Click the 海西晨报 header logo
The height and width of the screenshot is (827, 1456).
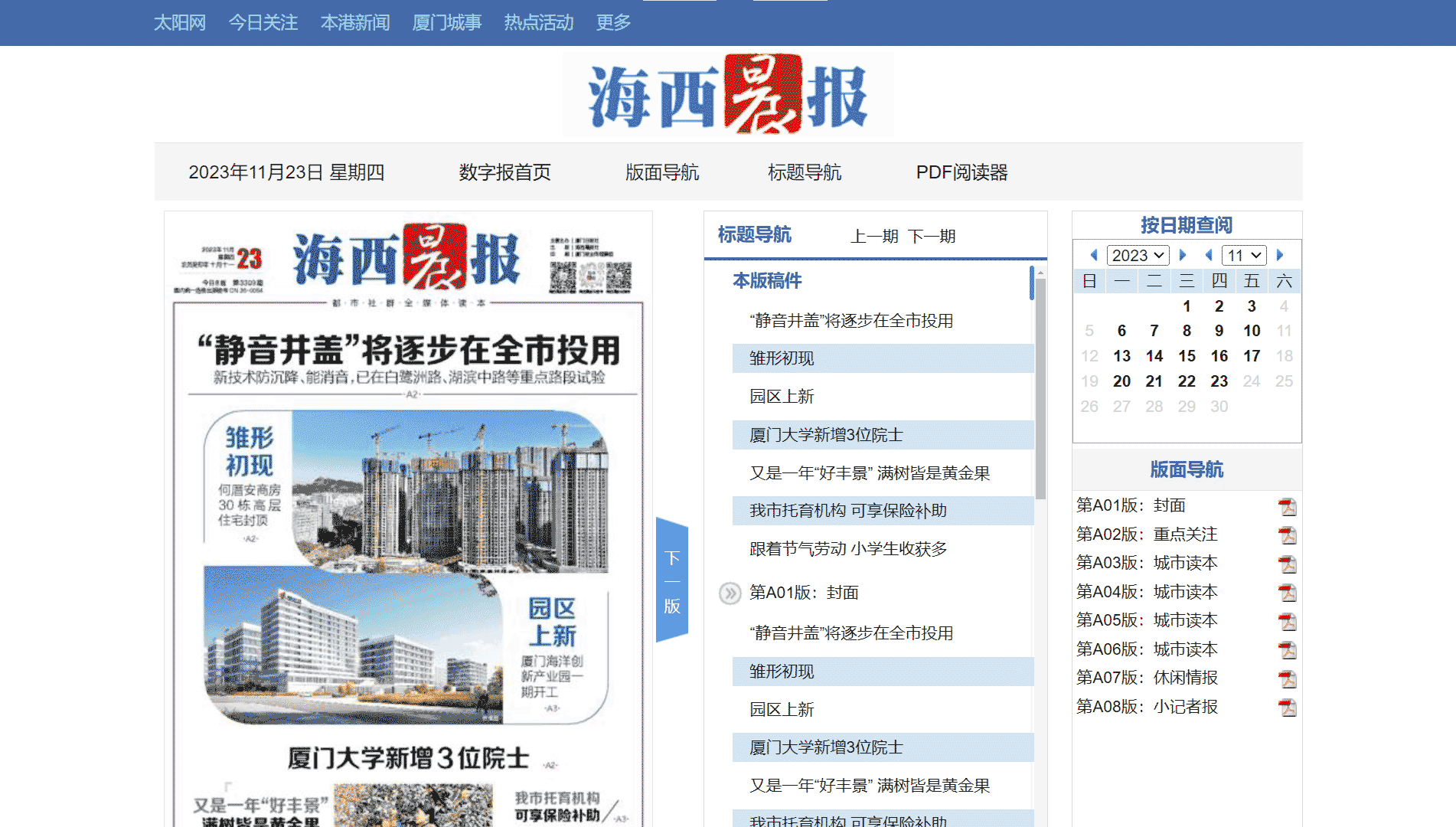coord(728,95)
